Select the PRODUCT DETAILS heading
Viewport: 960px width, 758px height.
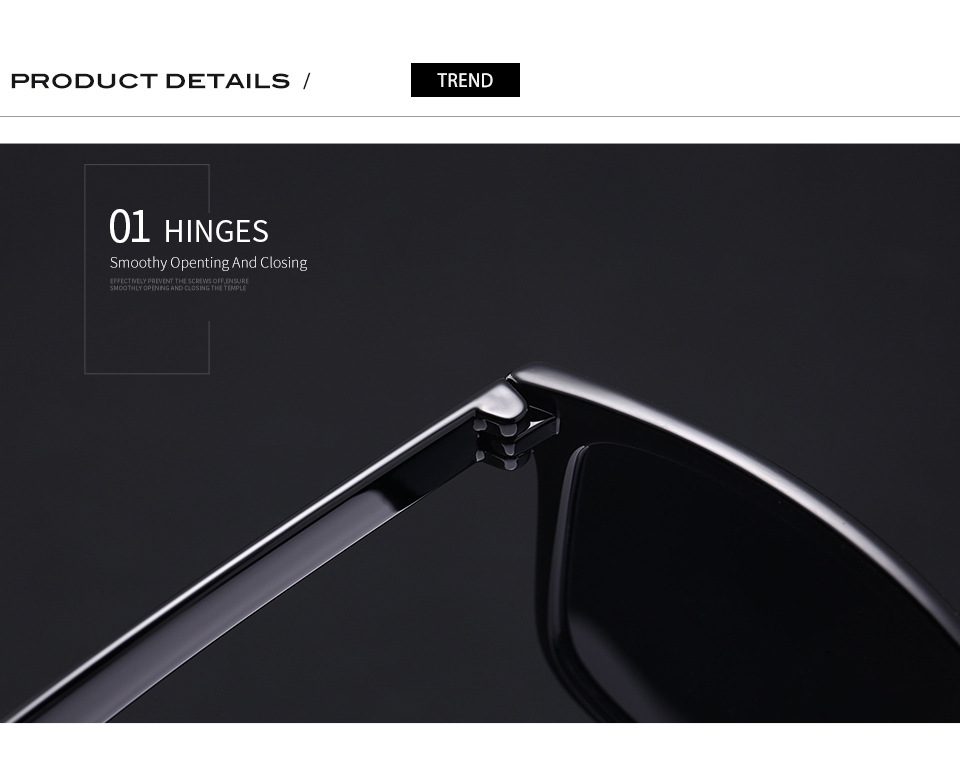[150, 81]
